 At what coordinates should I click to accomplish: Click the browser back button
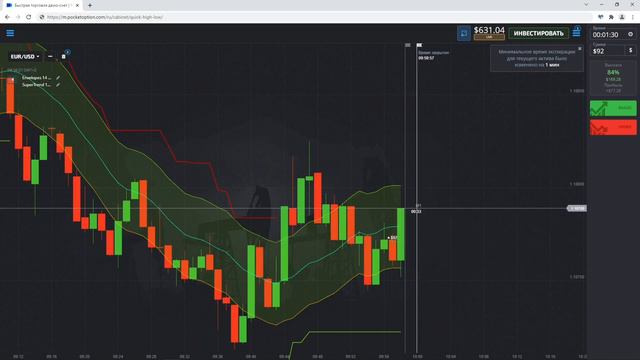(7, 17)
